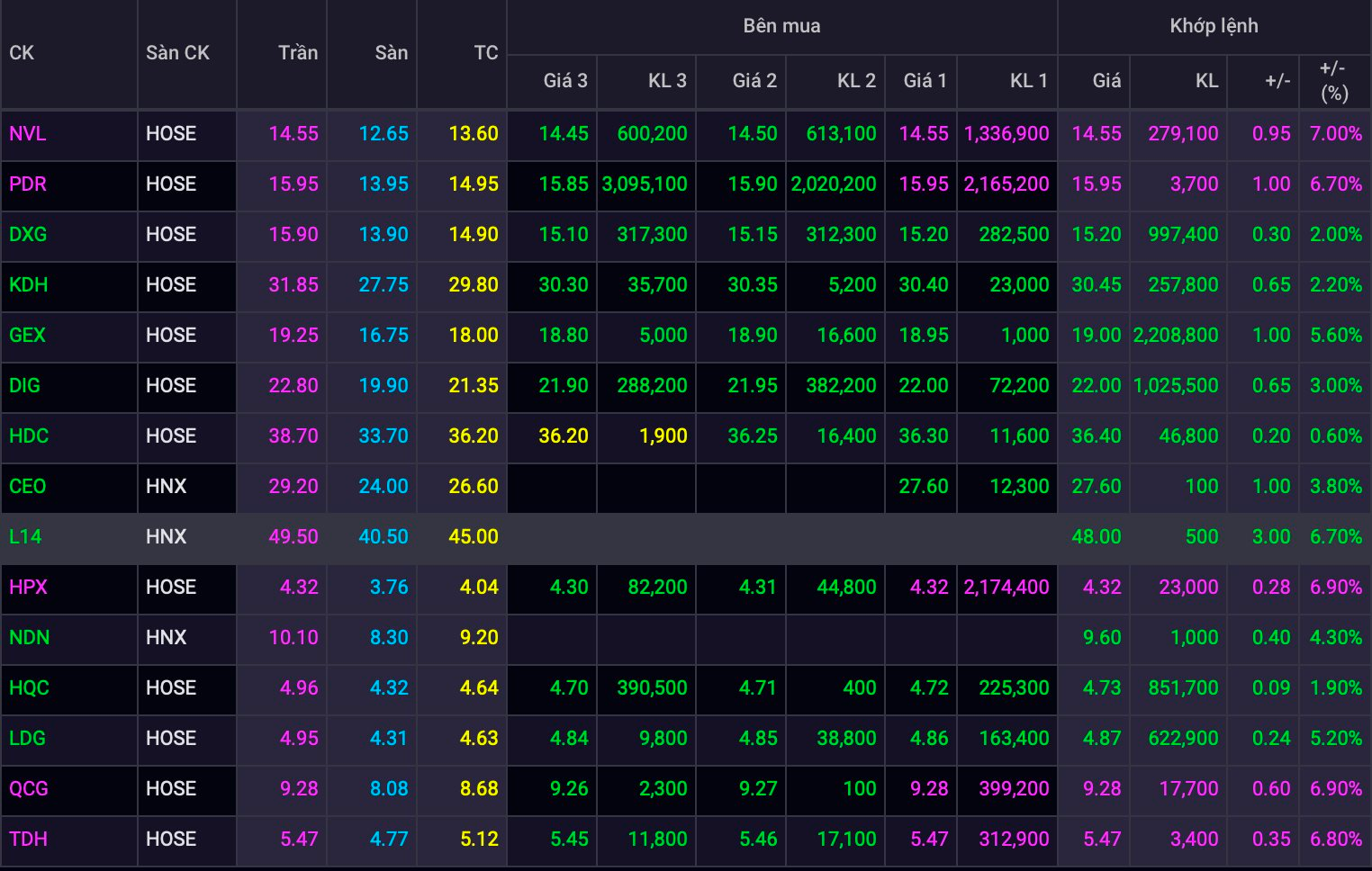
Task: Click the +/- (%) column header
Action: pos(1333,81)
